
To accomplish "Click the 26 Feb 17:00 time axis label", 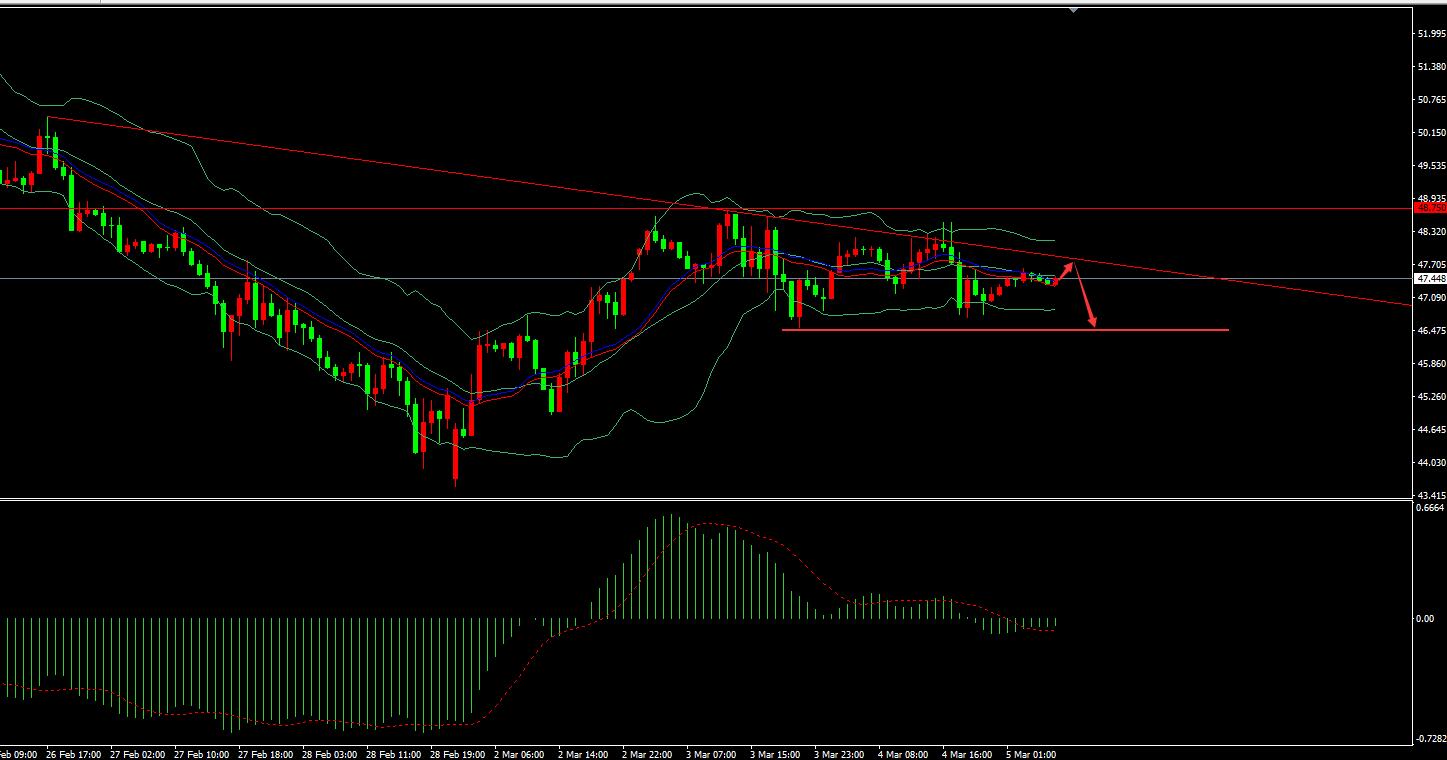I will click(74, 754).
